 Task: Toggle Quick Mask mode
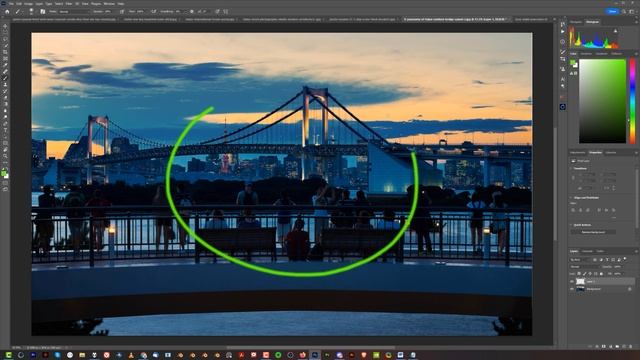(x=5, y=183)
